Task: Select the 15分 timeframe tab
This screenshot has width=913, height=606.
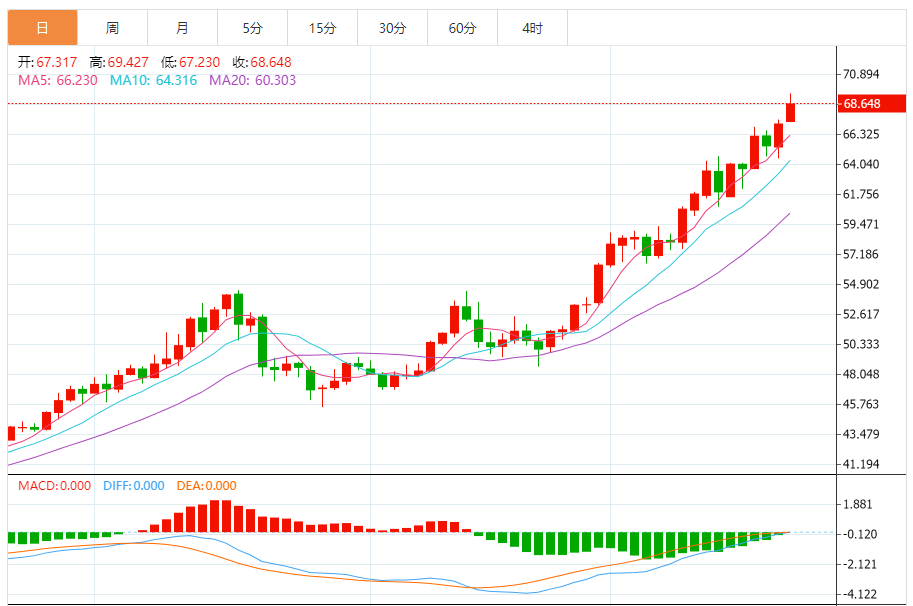Action: 322,28
